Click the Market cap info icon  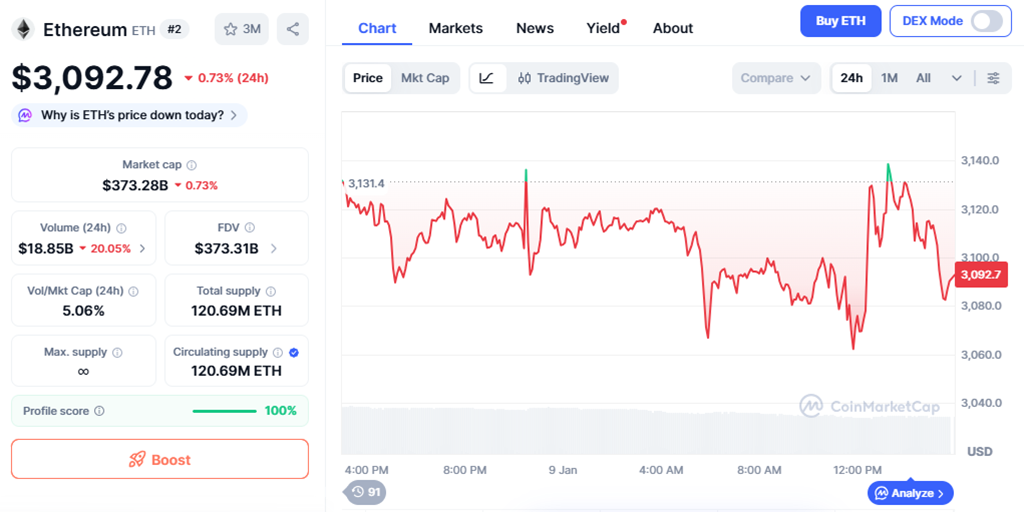(192, 165)
